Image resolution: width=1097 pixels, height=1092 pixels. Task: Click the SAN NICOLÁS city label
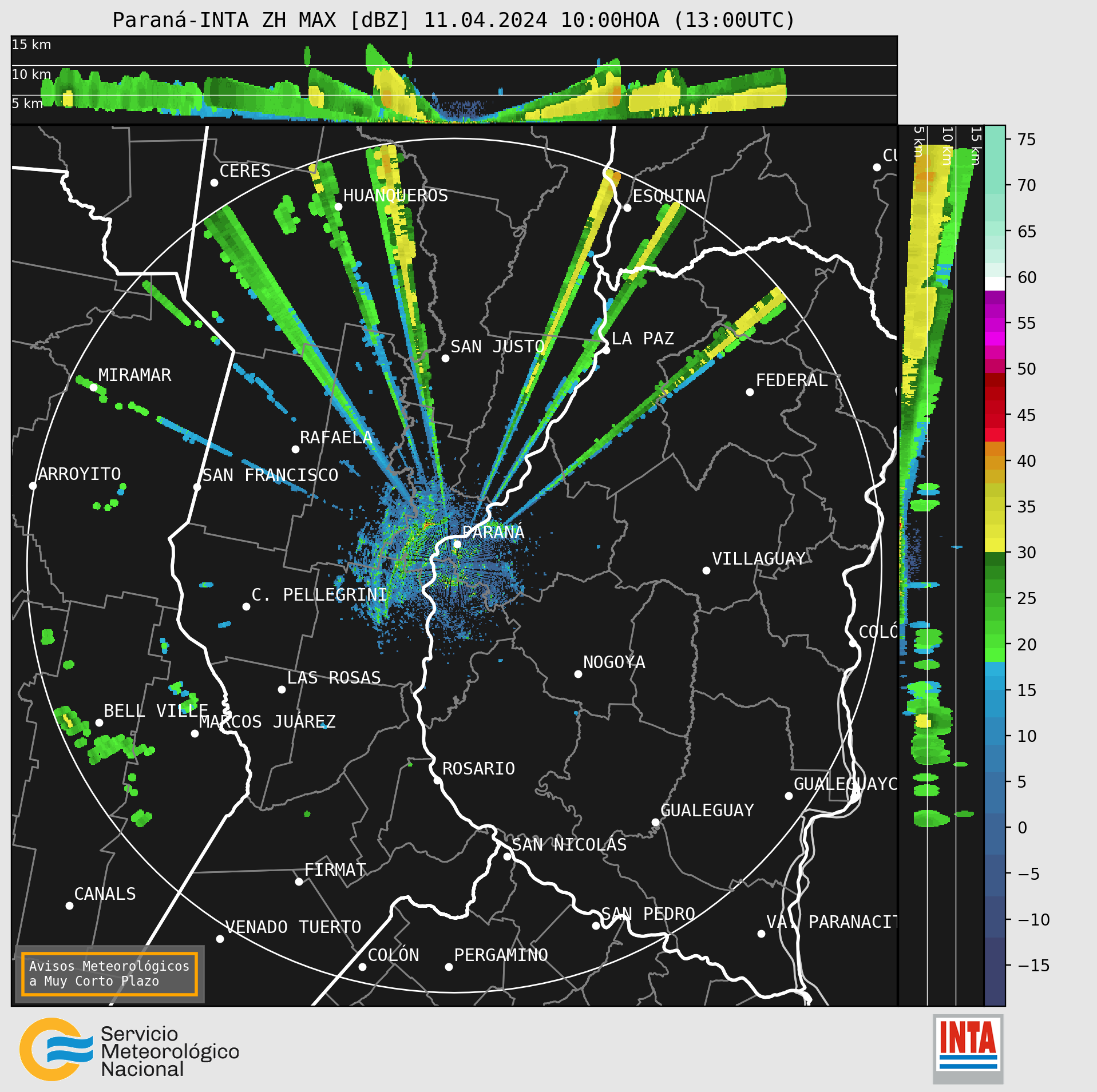(x=569, y=845)
